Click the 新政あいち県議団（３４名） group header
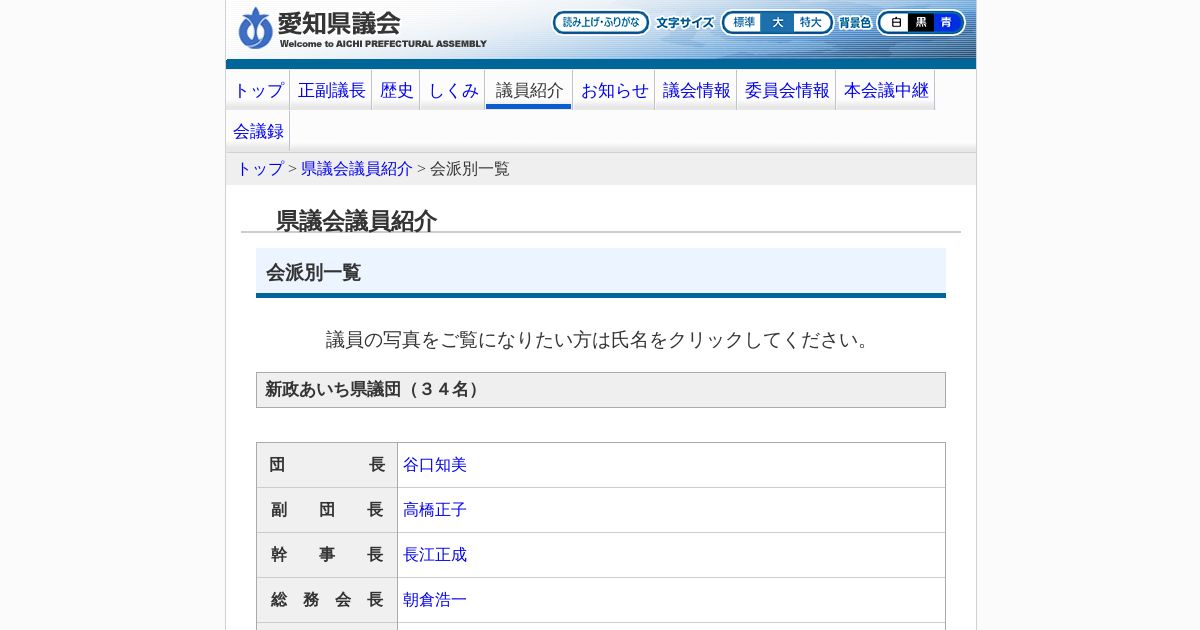The width and height of the screenshot is (1200, 630). tap(601, 390)
